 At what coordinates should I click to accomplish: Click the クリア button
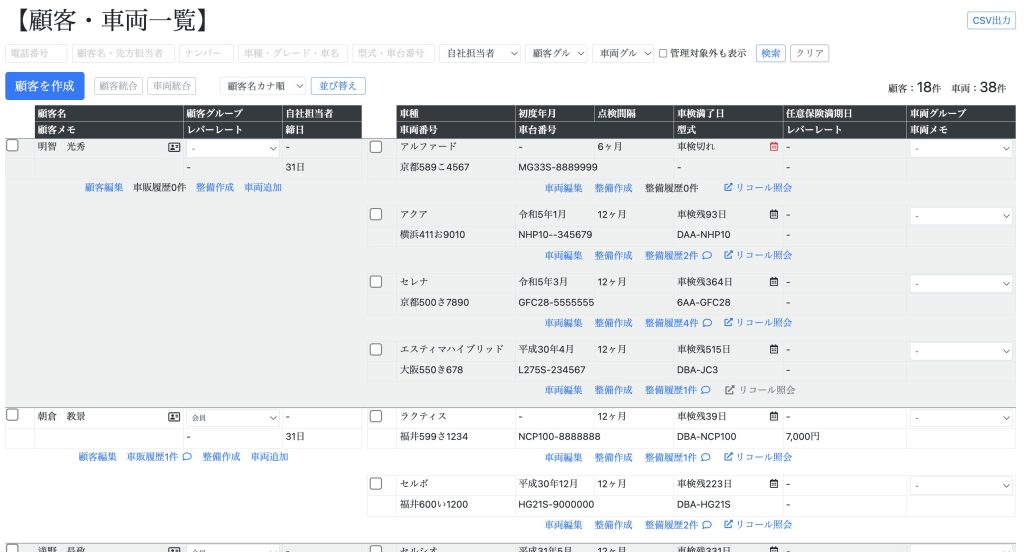(810, 54)
